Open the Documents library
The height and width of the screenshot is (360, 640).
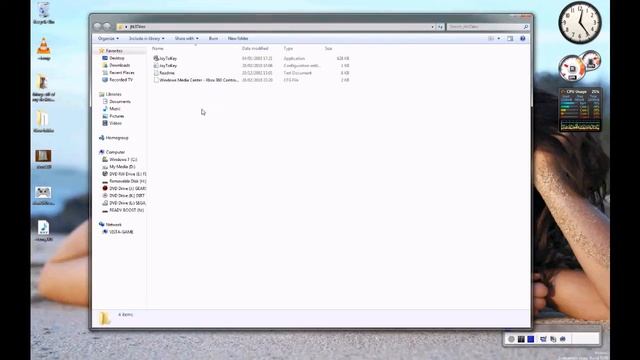click(120, 102)
